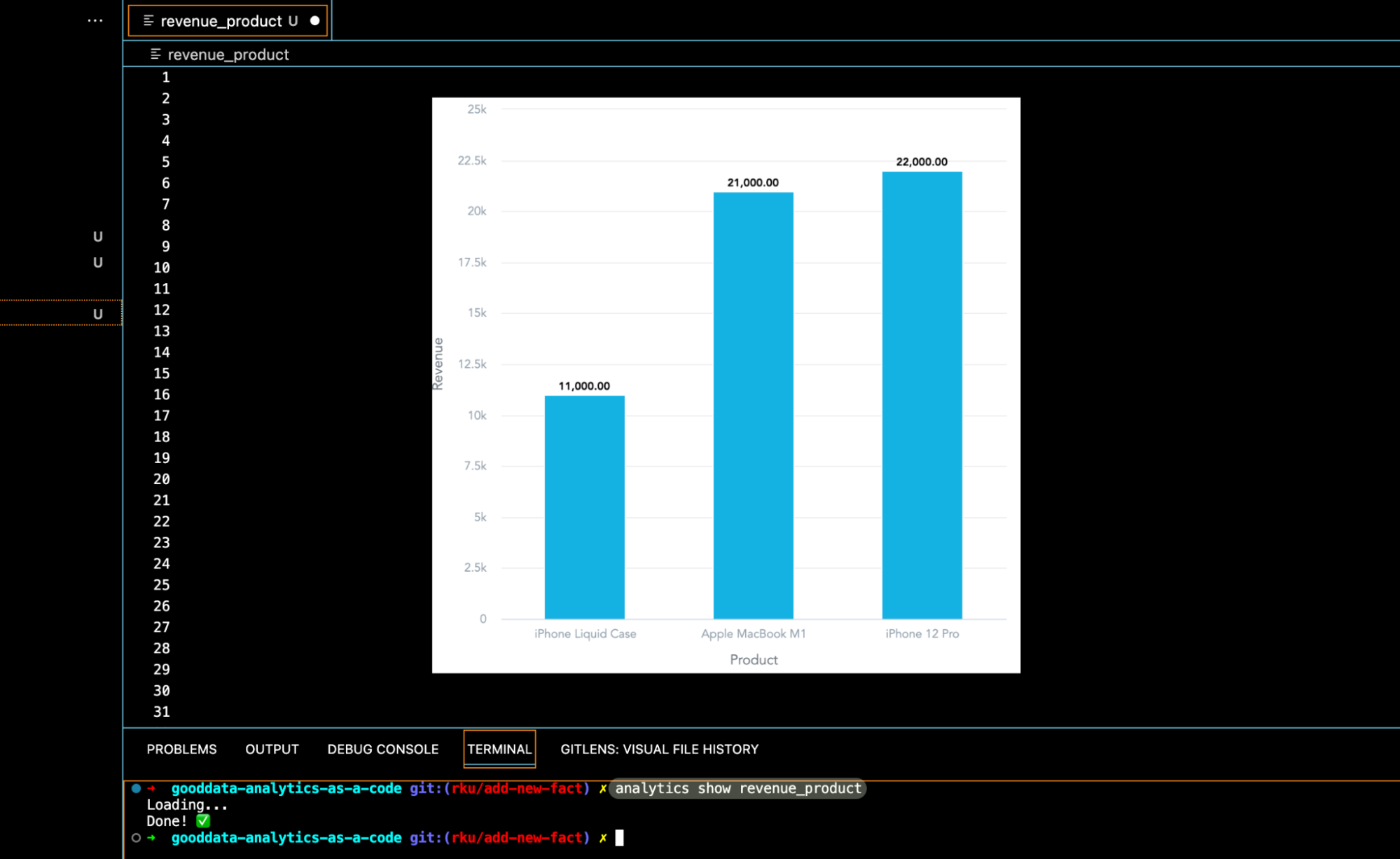This screenshot has width=1400, height=859.
Task: Switch to the OUTPUT panel tab
Action: (x=272, y=749)
